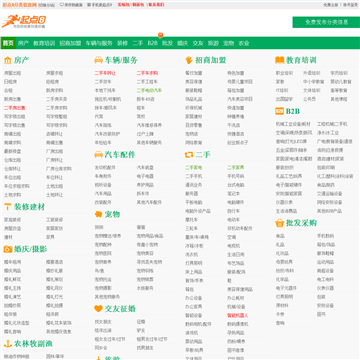Image resolution: width=360 pixels, height=360 pixels.
Task: Click the orange B2B badge icon
Action: (279, 111)
